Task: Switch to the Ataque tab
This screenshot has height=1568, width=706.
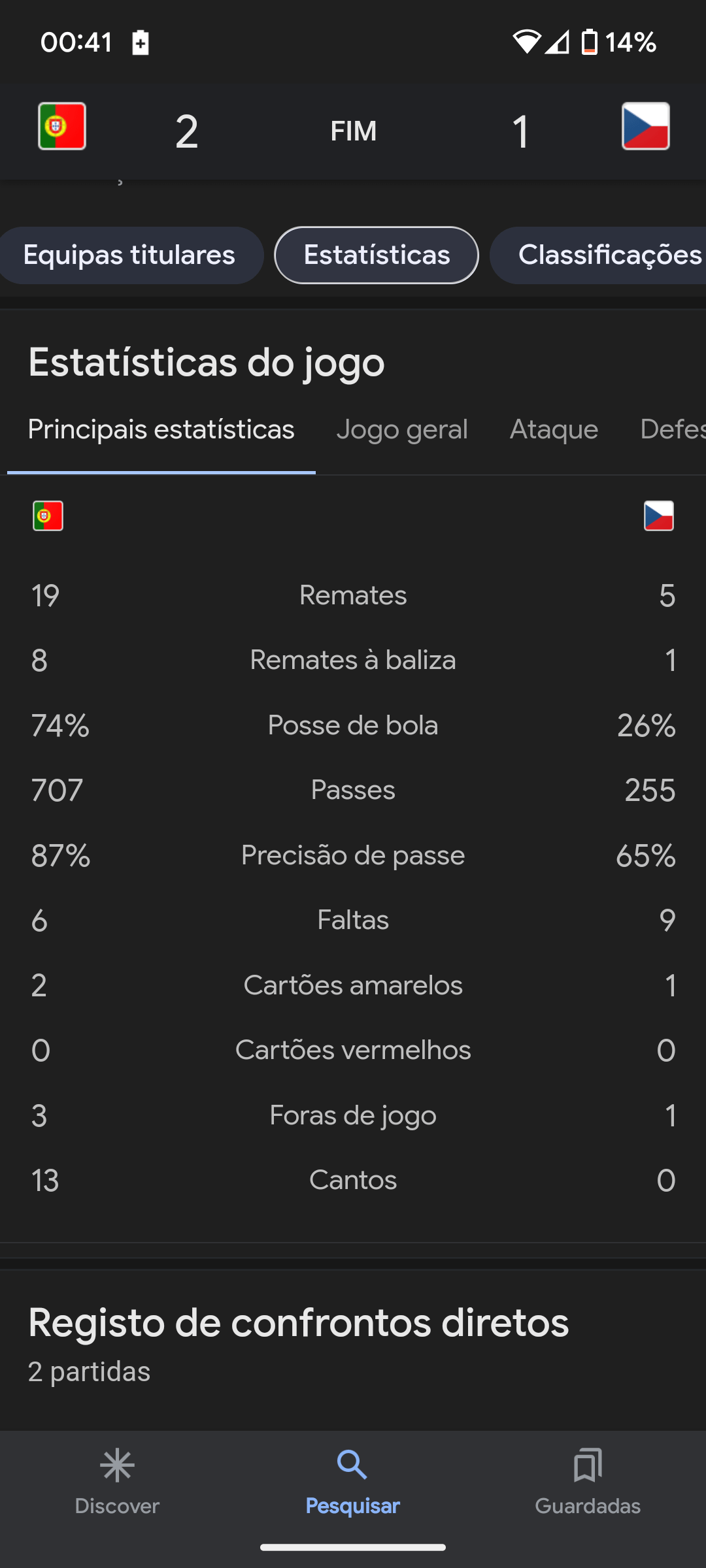Action: tap(554, 430)
